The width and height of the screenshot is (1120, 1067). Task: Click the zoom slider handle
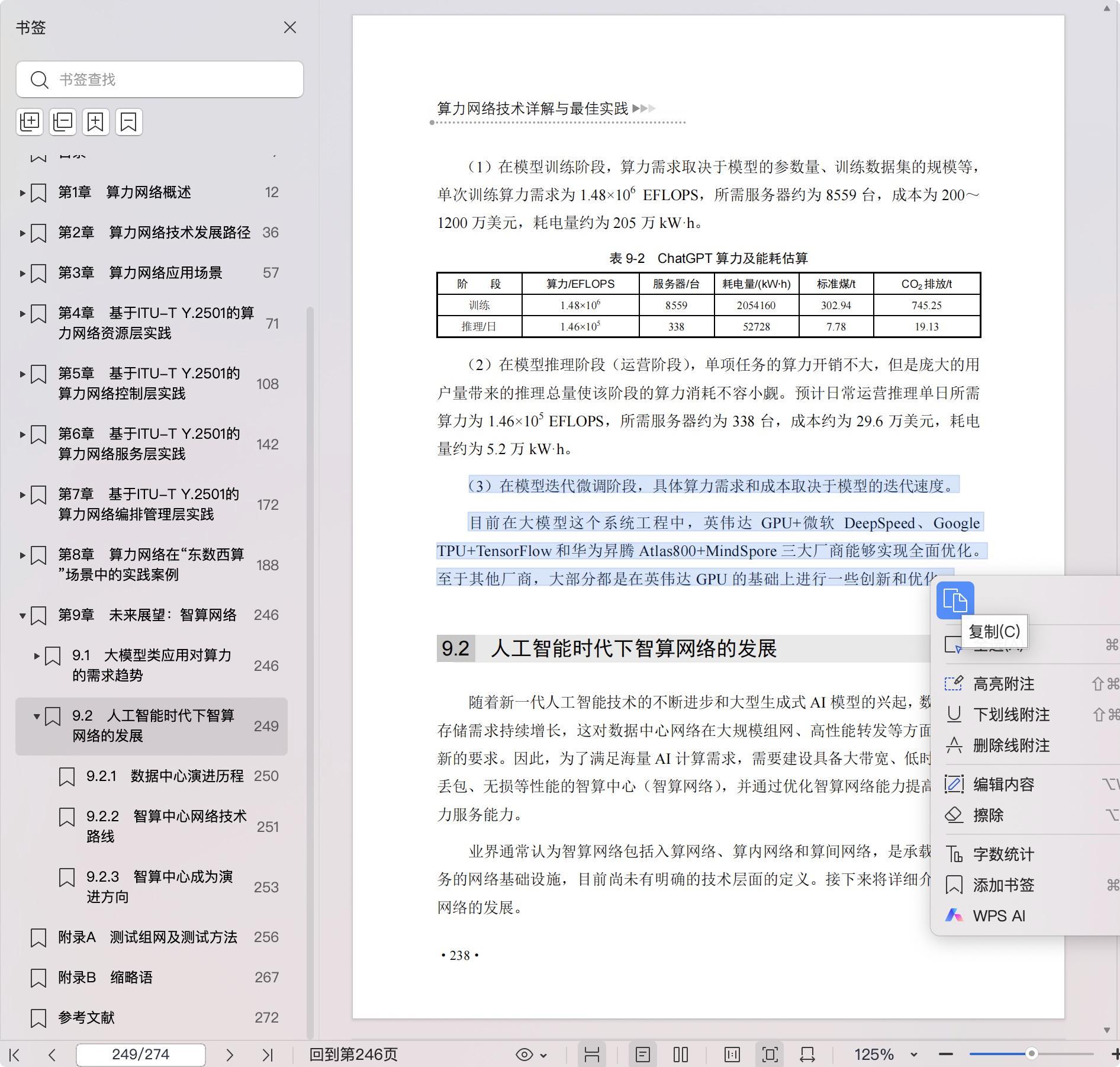1031,1054
